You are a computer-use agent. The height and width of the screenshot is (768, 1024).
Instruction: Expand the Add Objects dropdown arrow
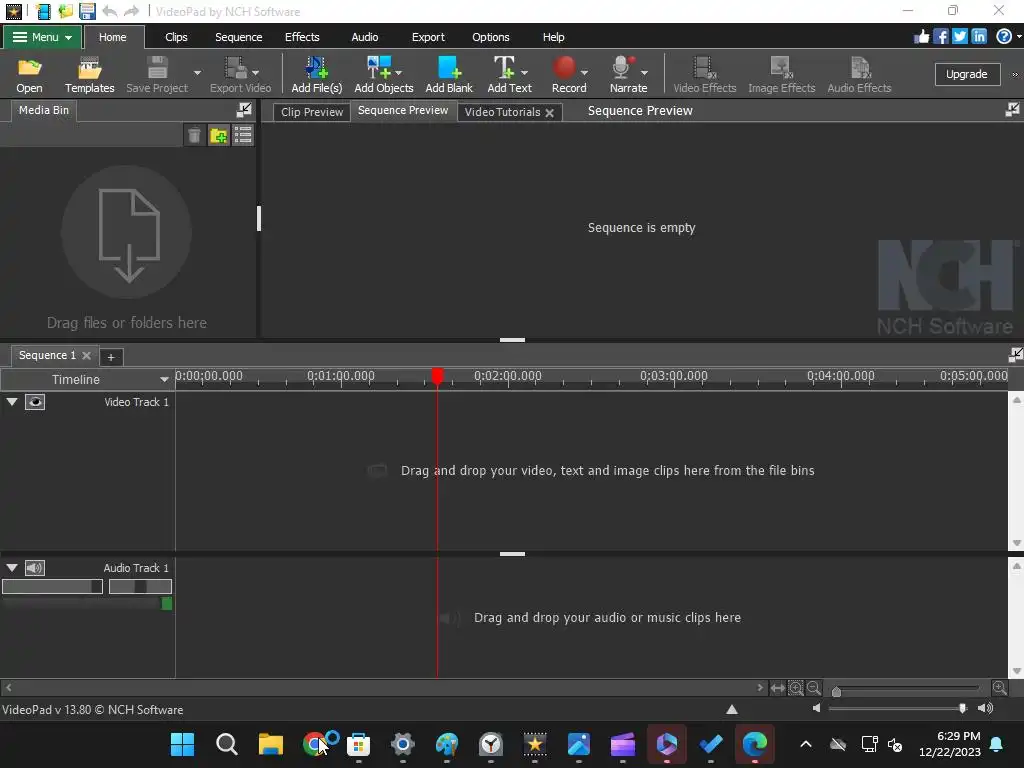(x=398, y=72)
